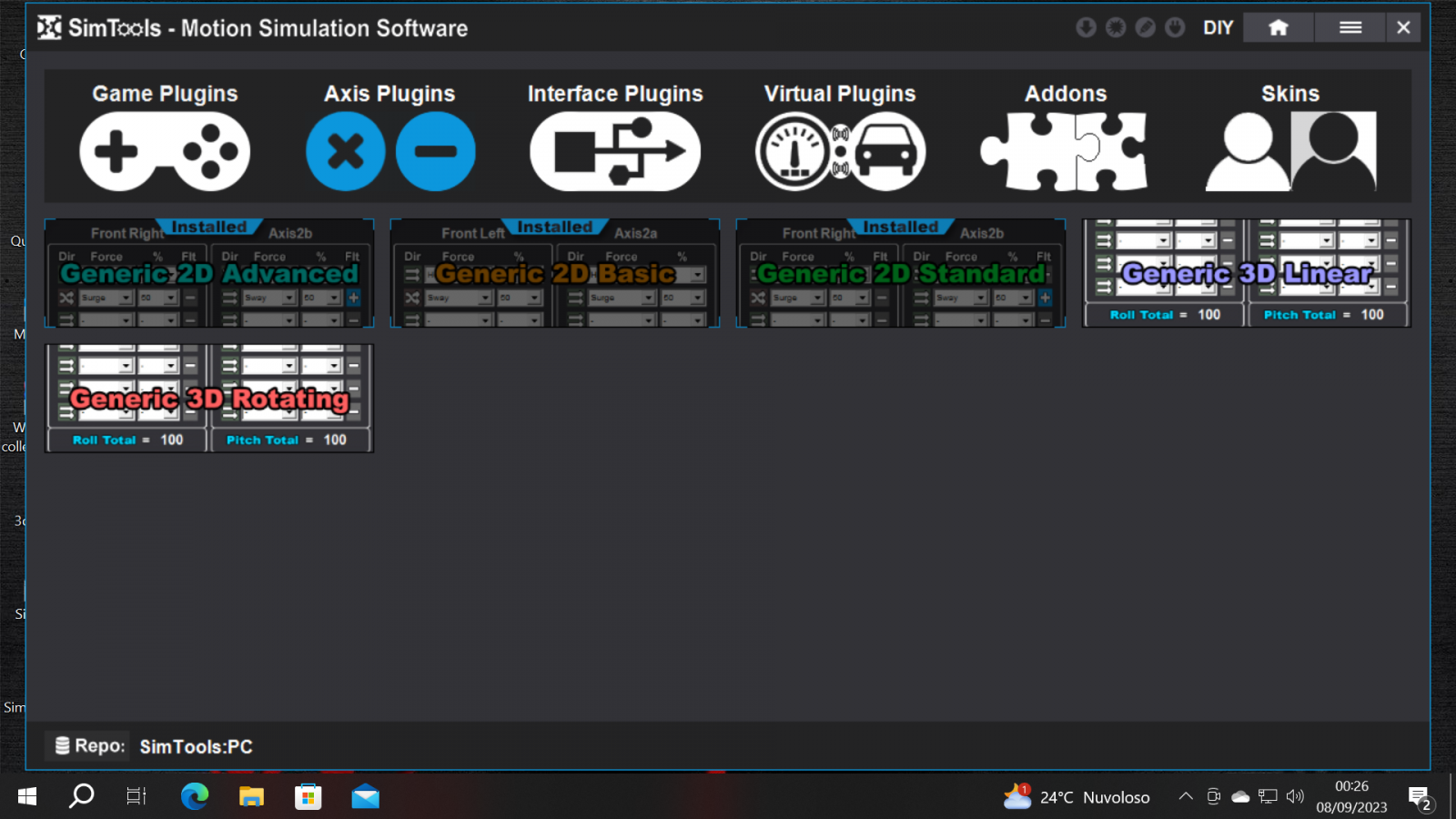Launch Microsoft Edge from the taskbar

coord(195,797)
